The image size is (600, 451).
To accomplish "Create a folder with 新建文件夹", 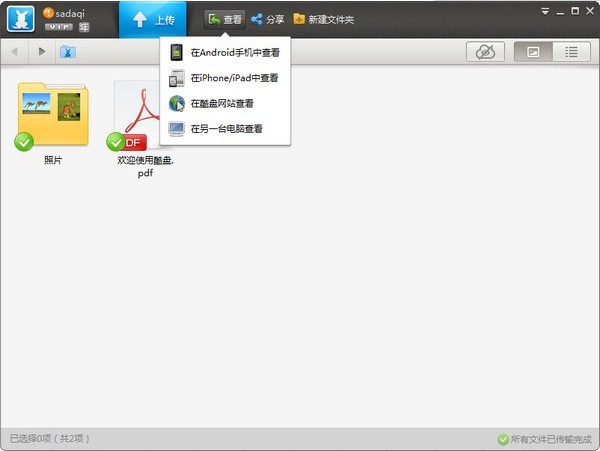I will point(323,19).
